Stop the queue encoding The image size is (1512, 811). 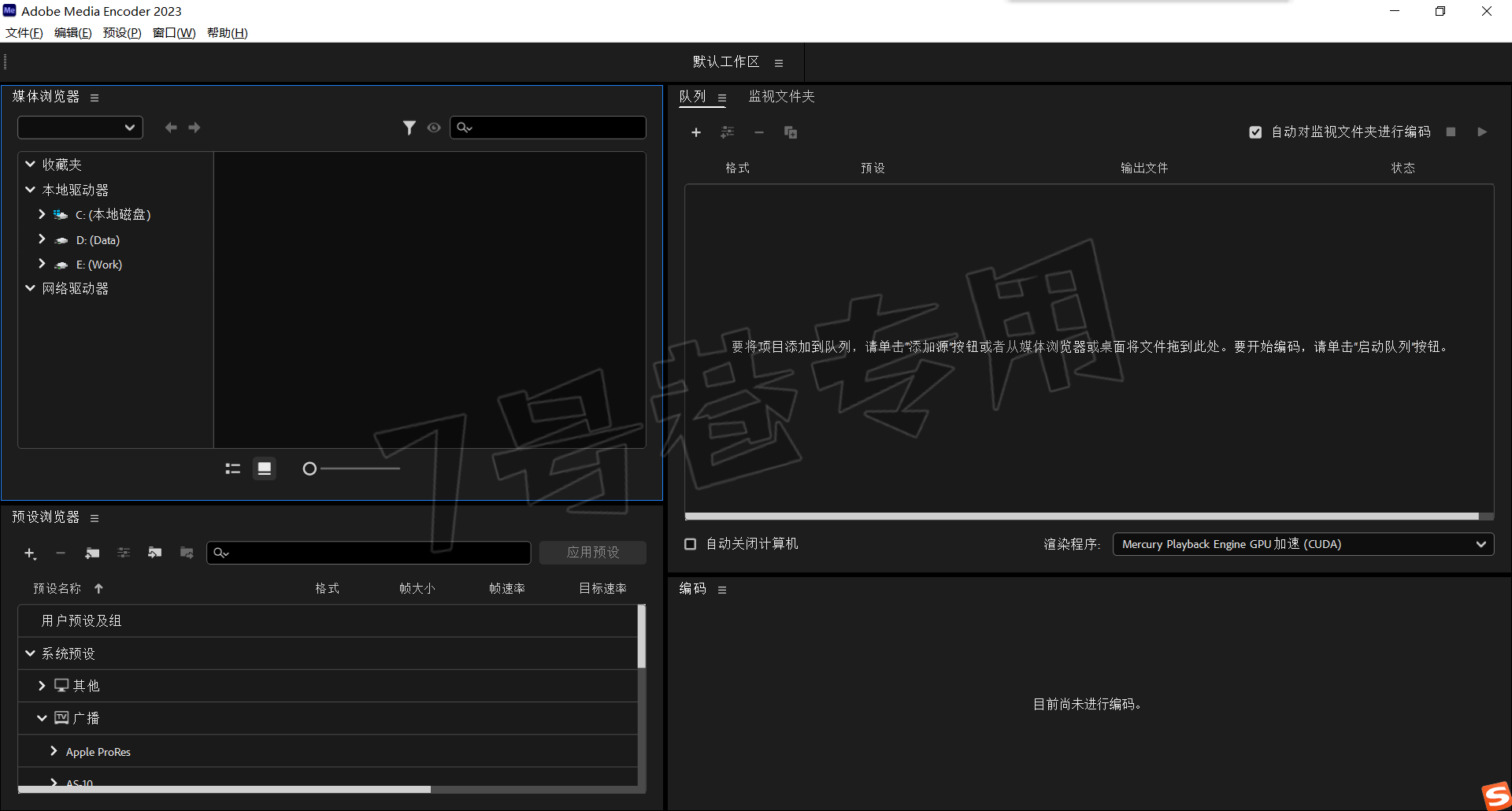1451,132
